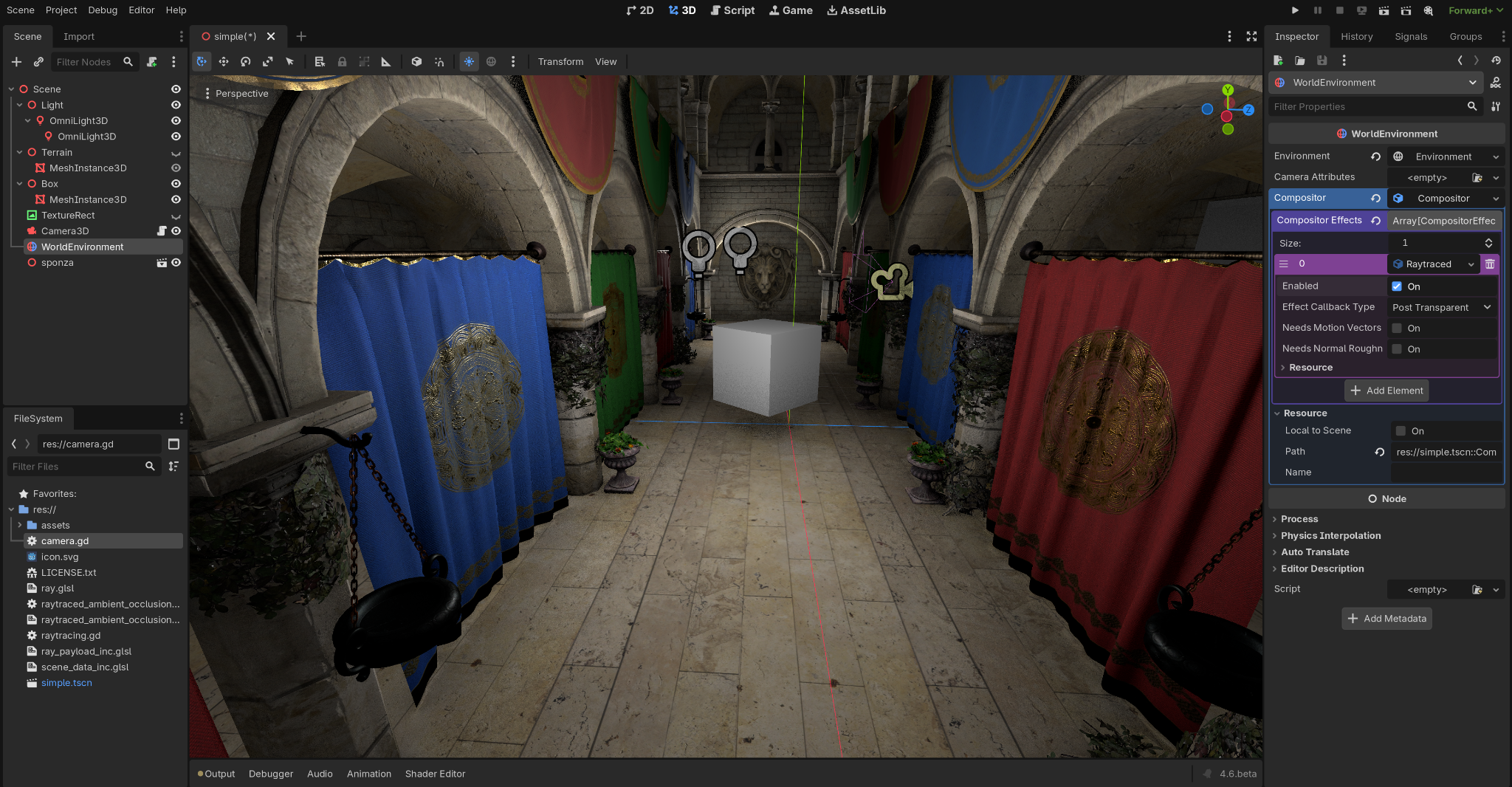Create new resource in Inspector
1512x787 pixels.
click(x=1278, y=61)
